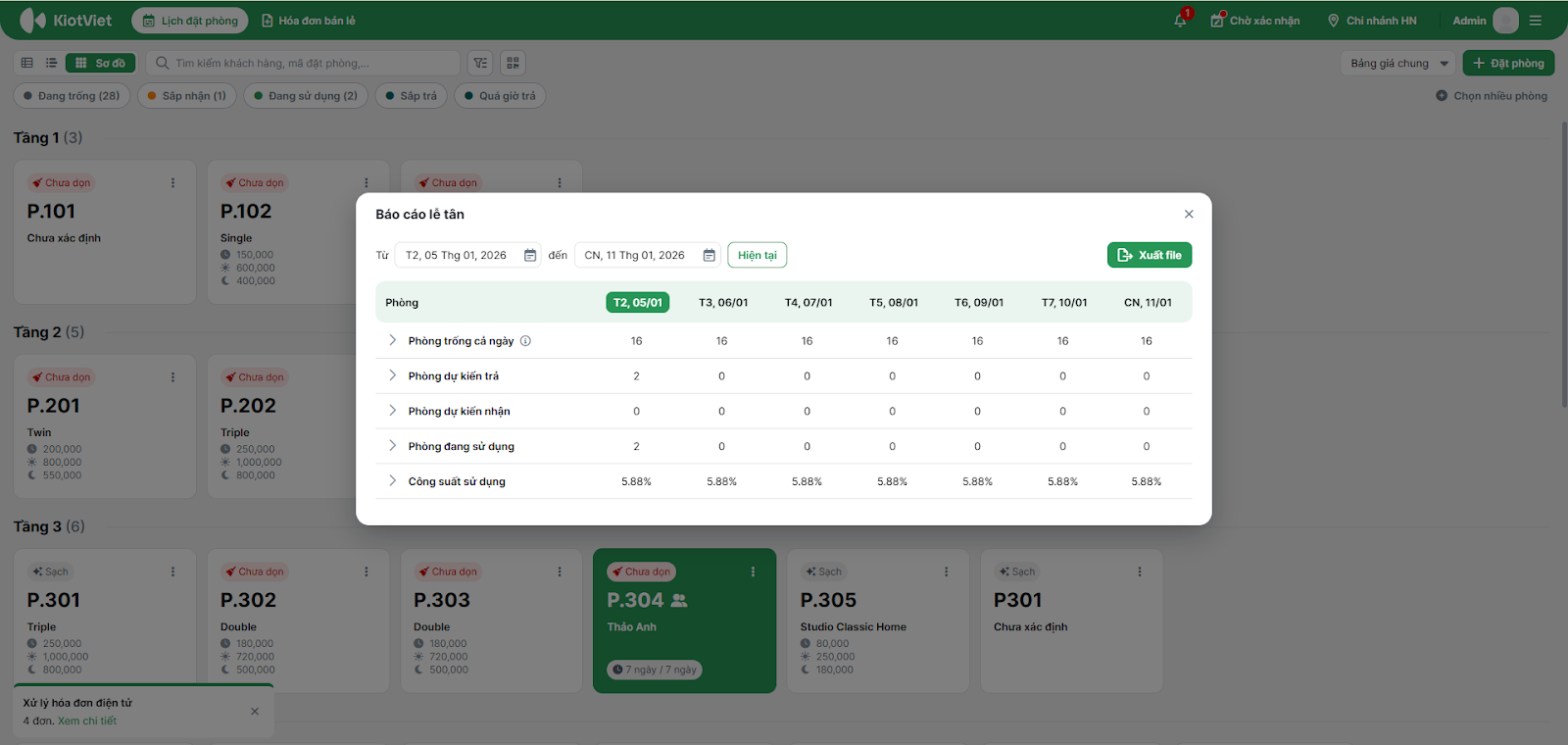Viewport: 1568px width, 745px height.
Task: Click the 7 ngày / 7 ngày progress badge
Action: [x=655, y=670]
